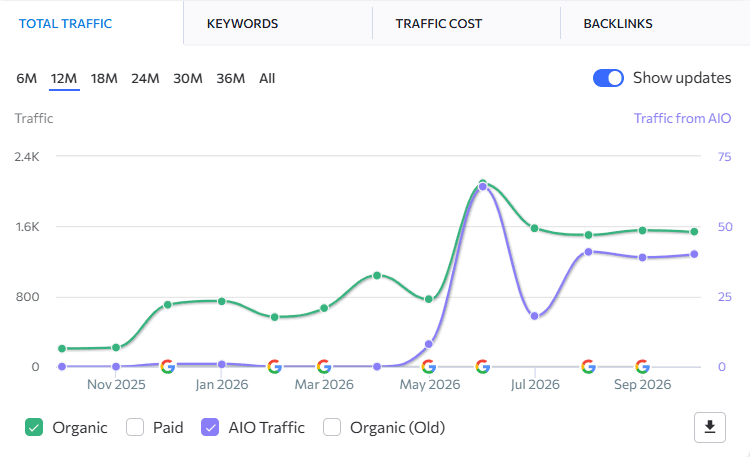Viewport: 750px width, 457px height.
Task: Click the Traffic axis label
Action: tap(33, 118)
